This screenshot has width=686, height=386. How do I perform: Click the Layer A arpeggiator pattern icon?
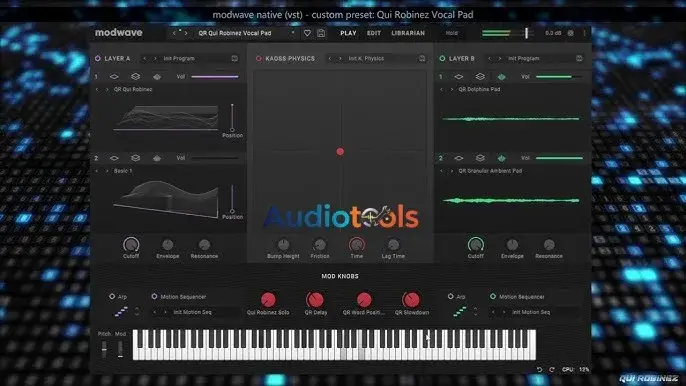[x=121, y=312]
